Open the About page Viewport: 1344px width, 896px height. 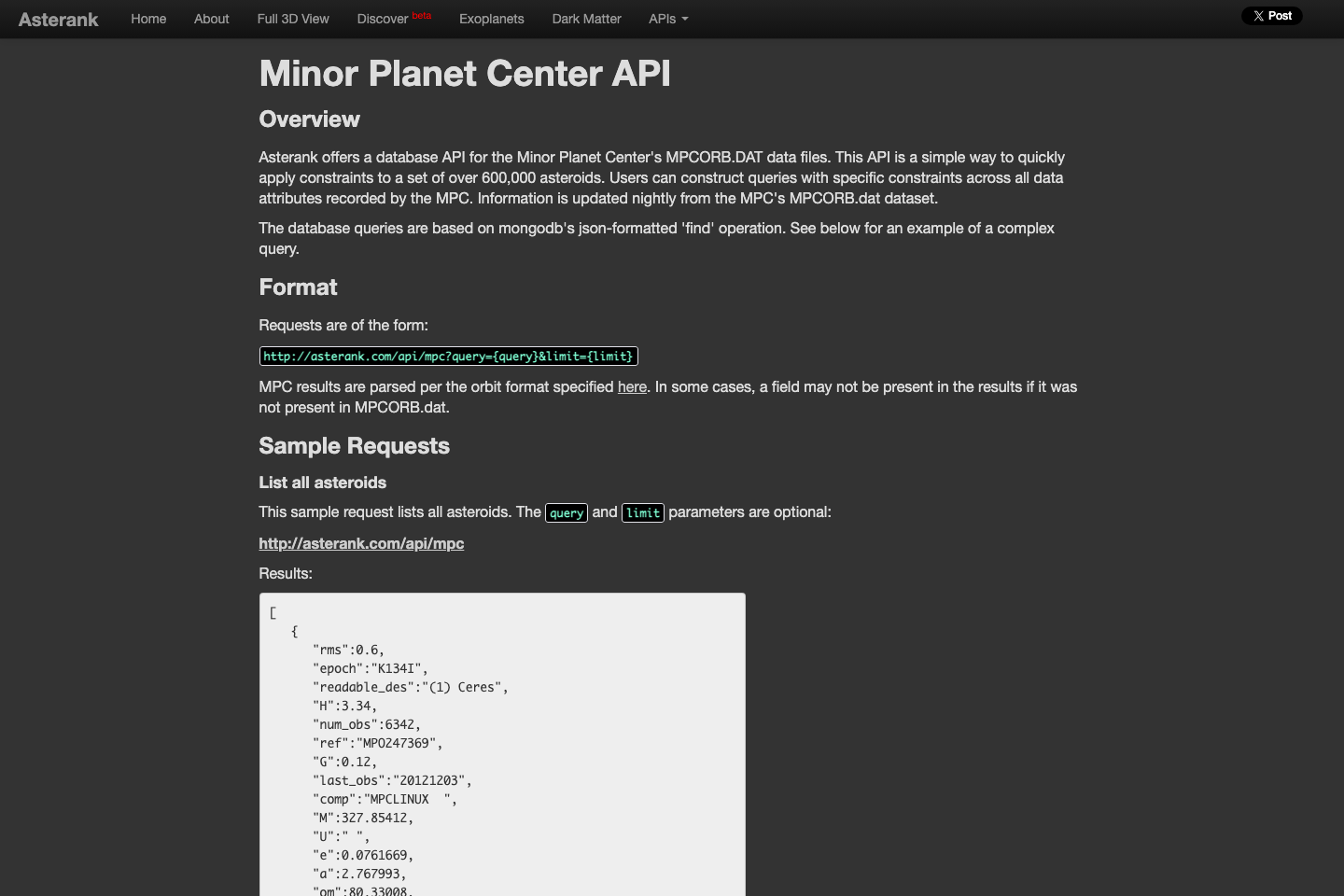point(211,19)
